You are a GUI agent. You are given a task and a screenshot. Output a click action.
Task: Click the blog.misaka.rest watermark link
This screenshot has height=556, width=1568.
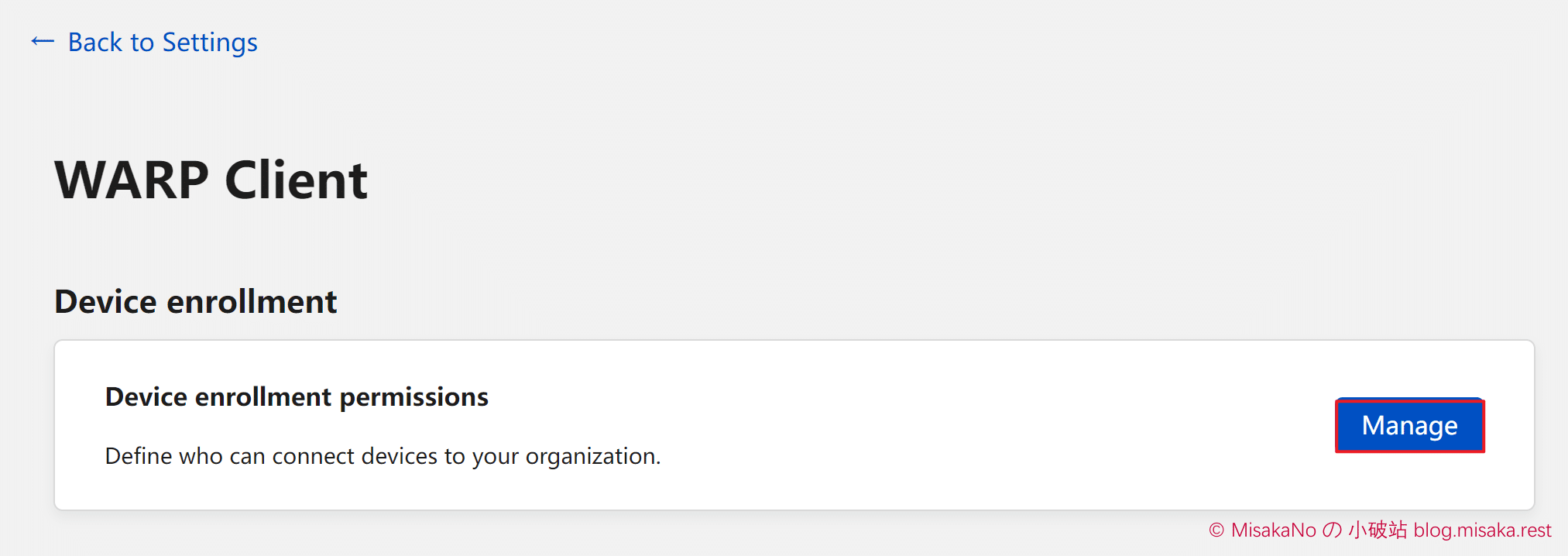click(1482, 530)
